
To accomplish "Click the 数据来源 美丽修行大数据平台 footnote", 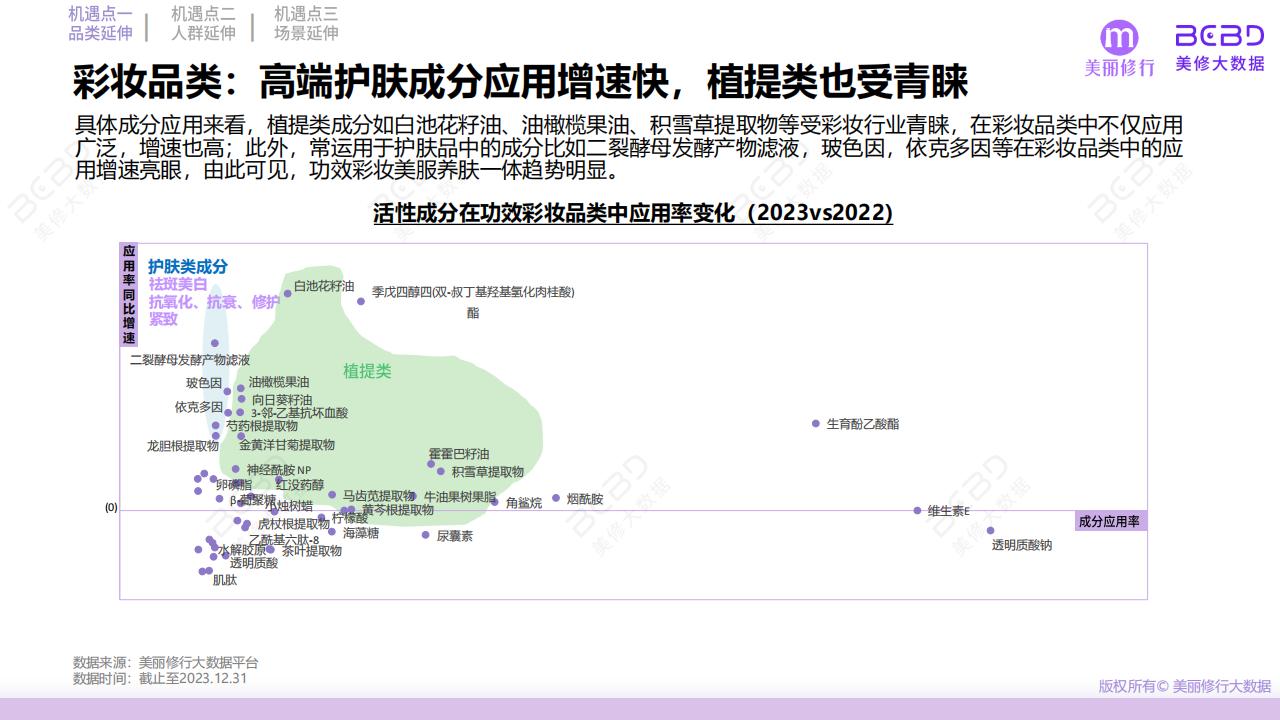I will click(166, 662).
